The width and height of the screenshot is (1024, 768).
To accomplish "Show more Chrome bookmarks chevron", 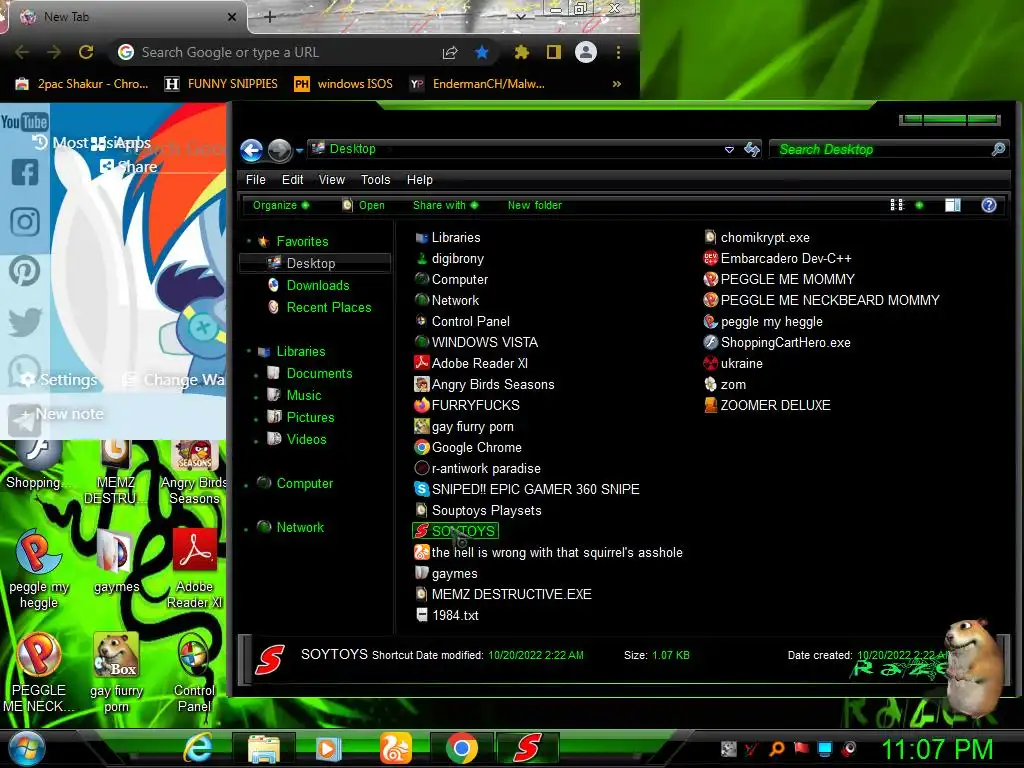I will pos(616,84).
